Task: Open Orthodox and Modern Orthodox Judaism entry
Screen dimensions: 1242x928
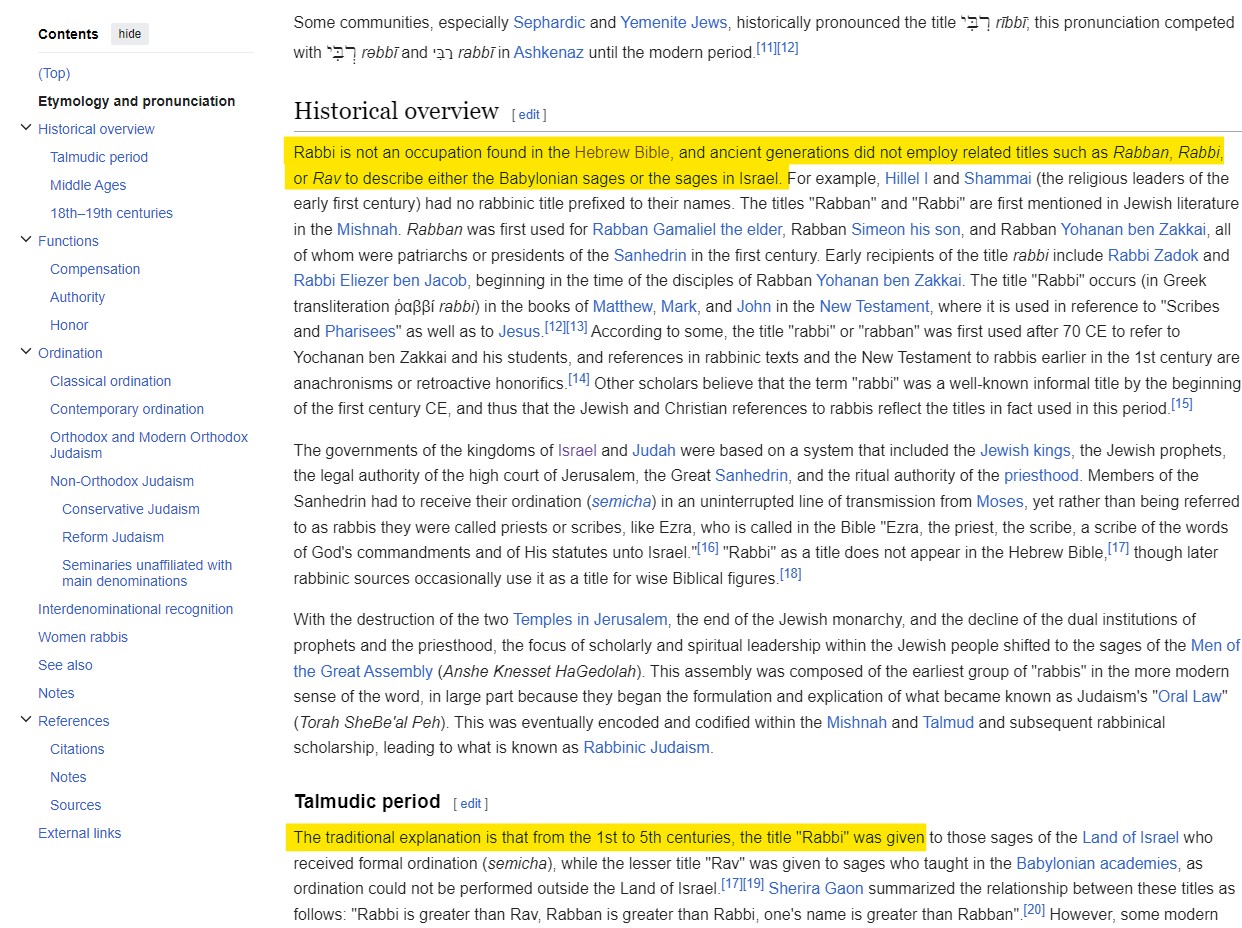Action: pyautogui.click(x=149, y=445)
